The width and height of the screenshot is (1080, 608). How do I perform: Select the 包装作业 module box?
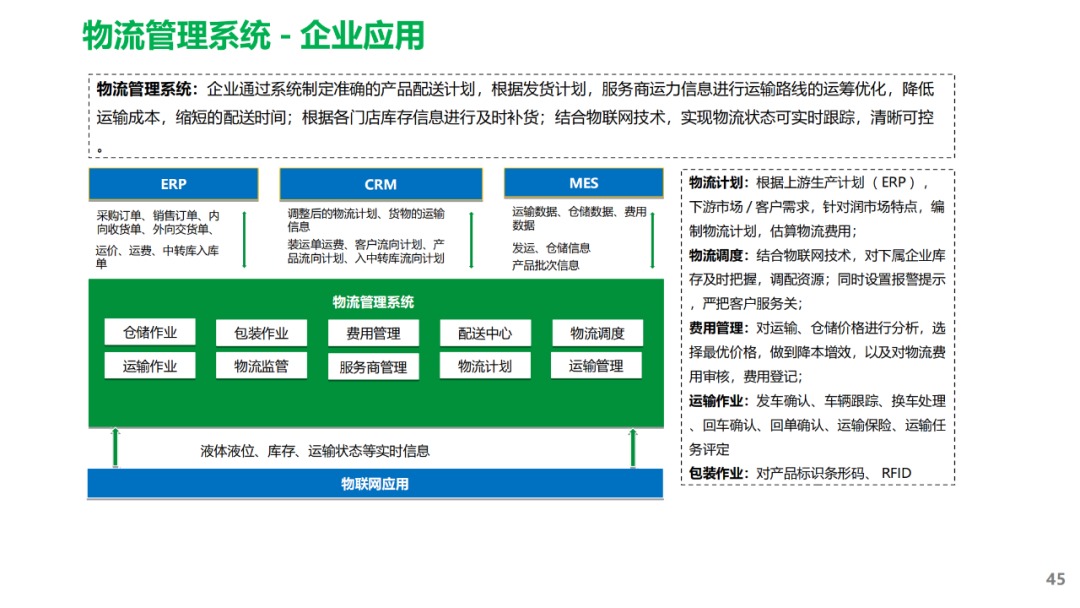pos(261,333)
